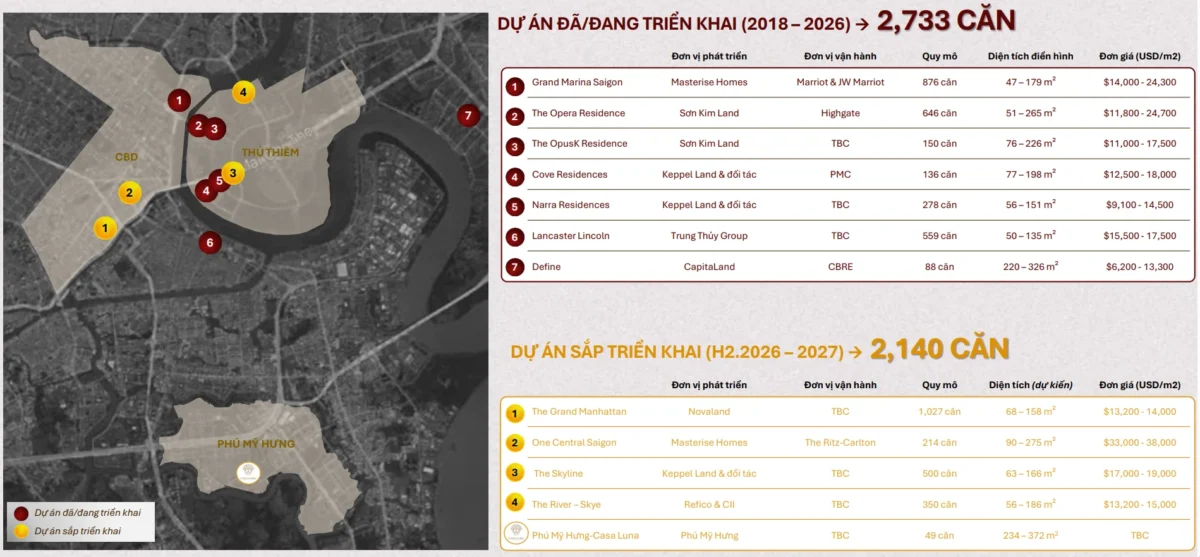1200x557 pixels.
Task: Click red map marker 1 near the CBD
Action: click(178, 99)
